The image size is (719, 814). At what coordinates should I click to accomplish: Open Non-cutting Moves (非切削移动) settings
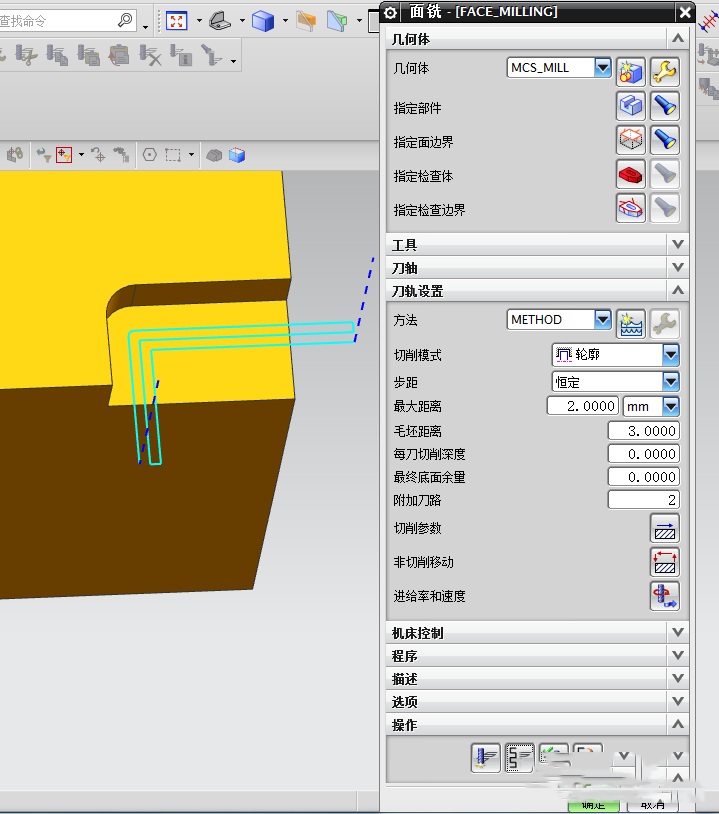pos(664,562)
